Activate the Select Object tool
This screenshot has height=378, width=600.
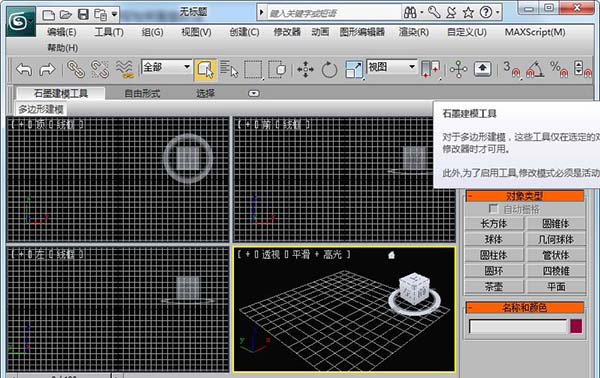(205, 70)
